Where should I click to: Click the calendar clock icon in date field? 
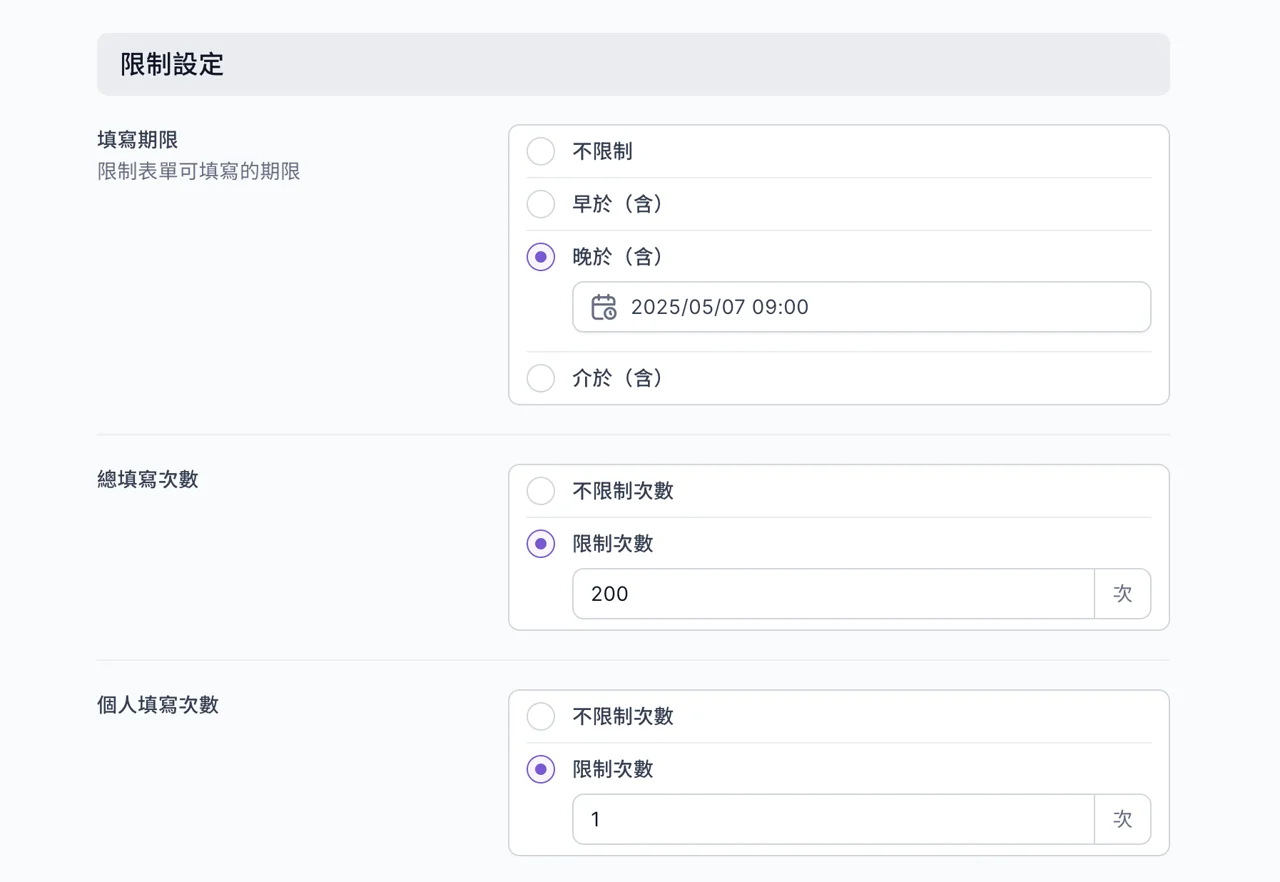click(x=604, y=307)
